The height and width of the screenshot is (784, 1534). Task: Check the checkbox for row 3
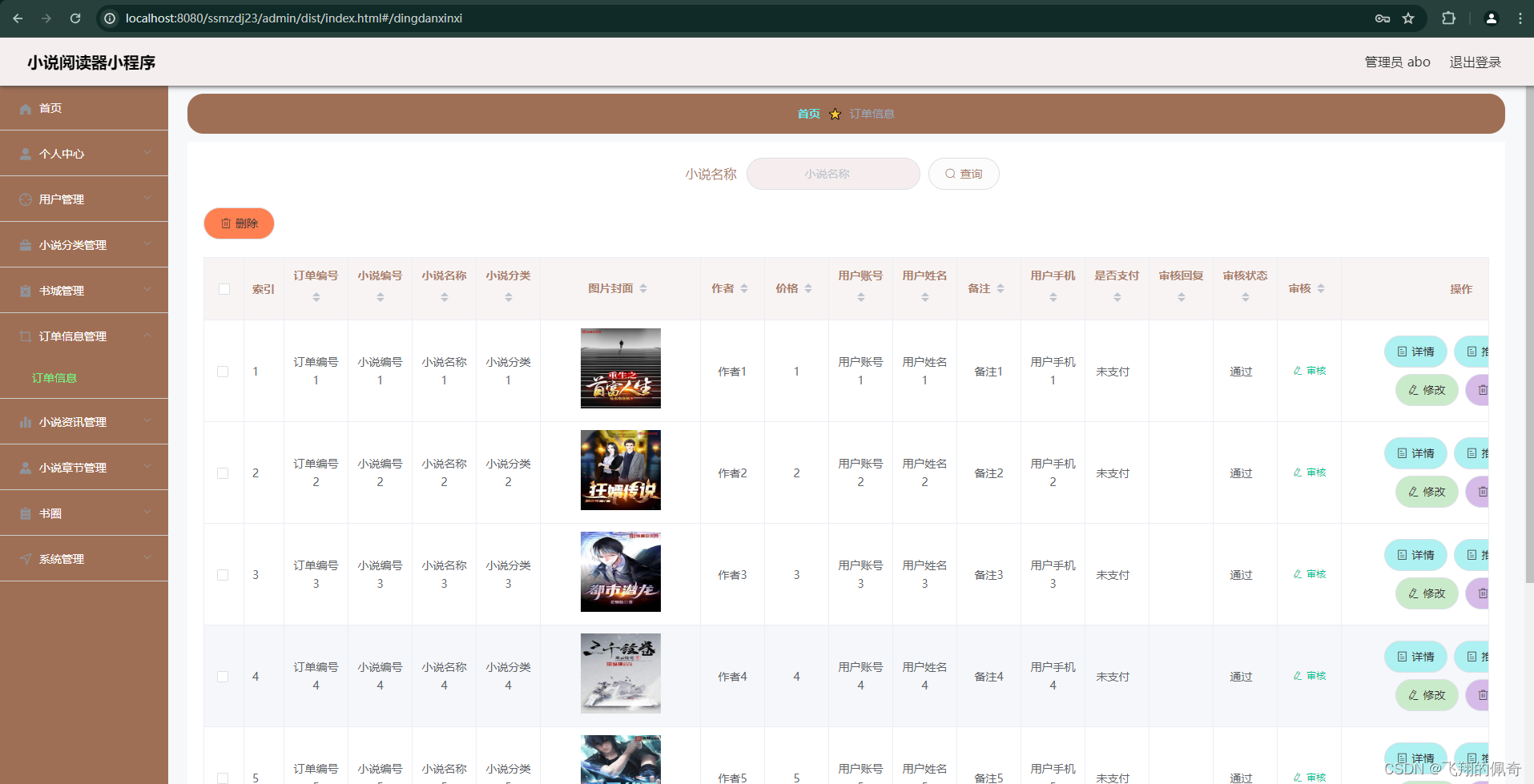pos(223,575)
